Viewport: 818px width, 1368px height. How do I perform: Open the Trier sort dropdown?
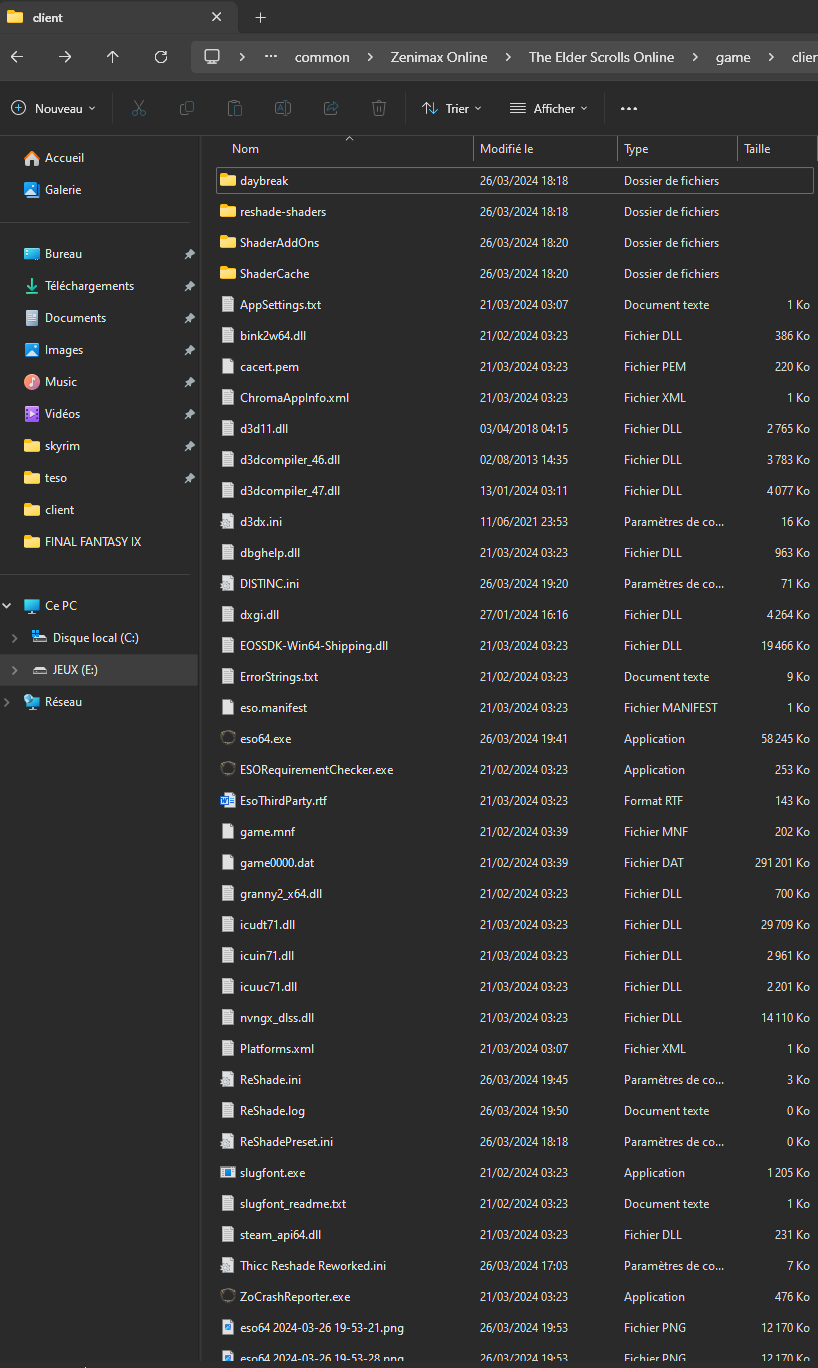pyautogui.click(x=452, y=108)
